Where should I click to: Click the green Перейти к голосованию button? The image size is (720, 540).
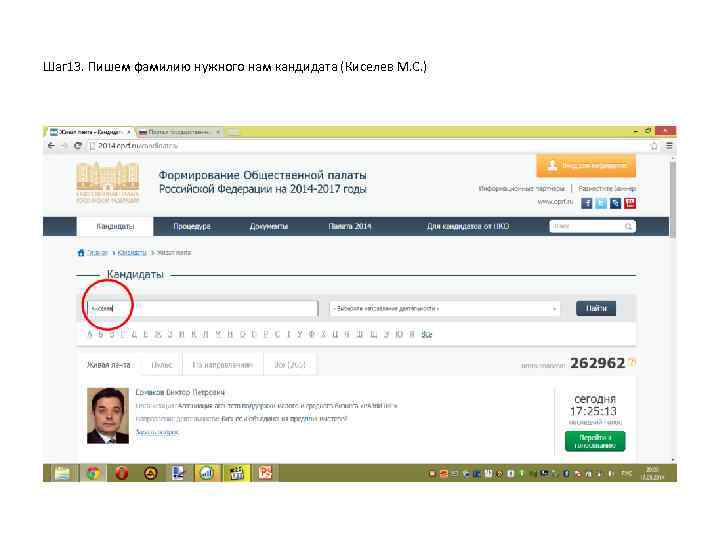click(x=595, y=441)
